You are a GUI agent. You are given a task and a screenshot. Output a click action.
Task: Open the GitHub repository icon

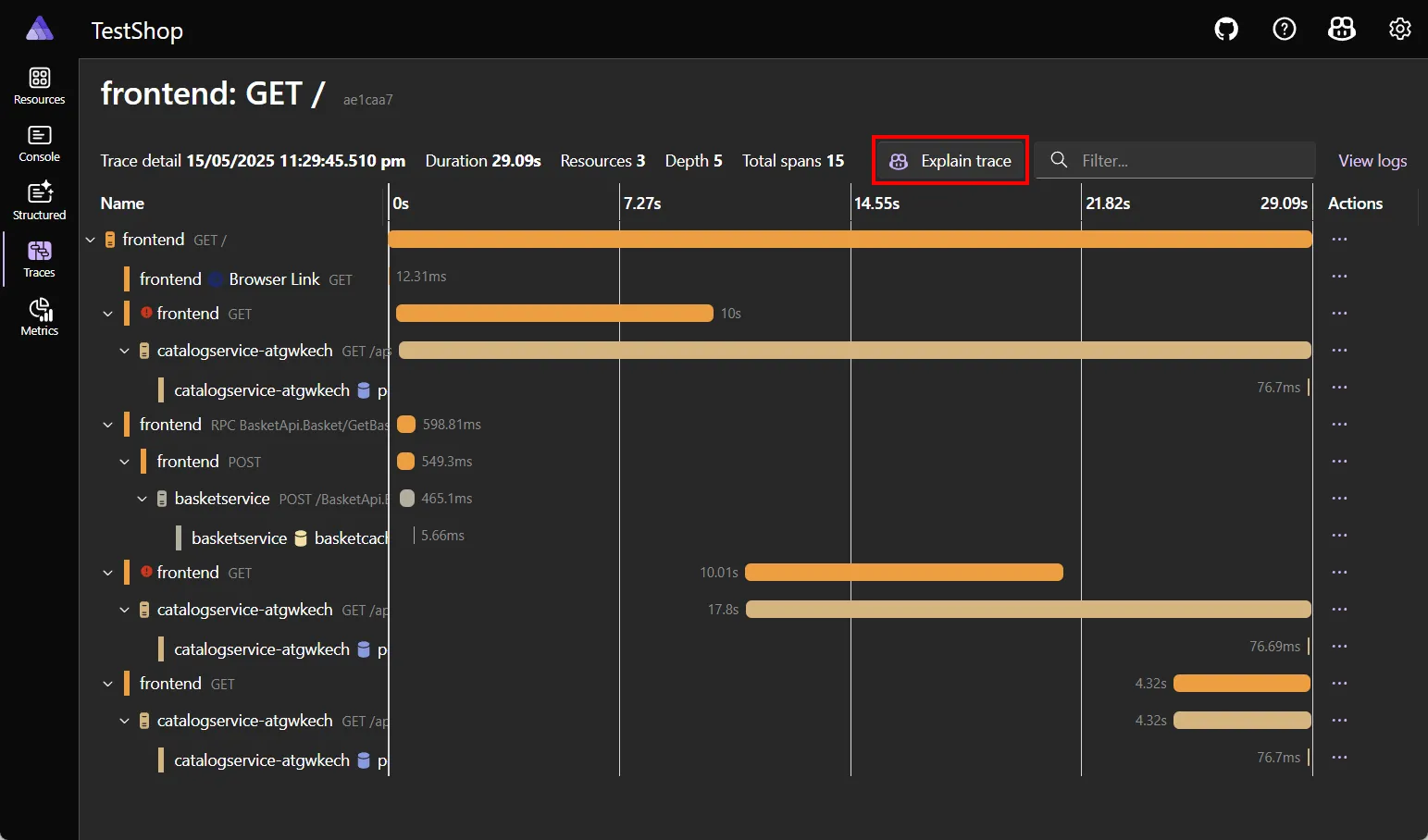coord(1225,29)
